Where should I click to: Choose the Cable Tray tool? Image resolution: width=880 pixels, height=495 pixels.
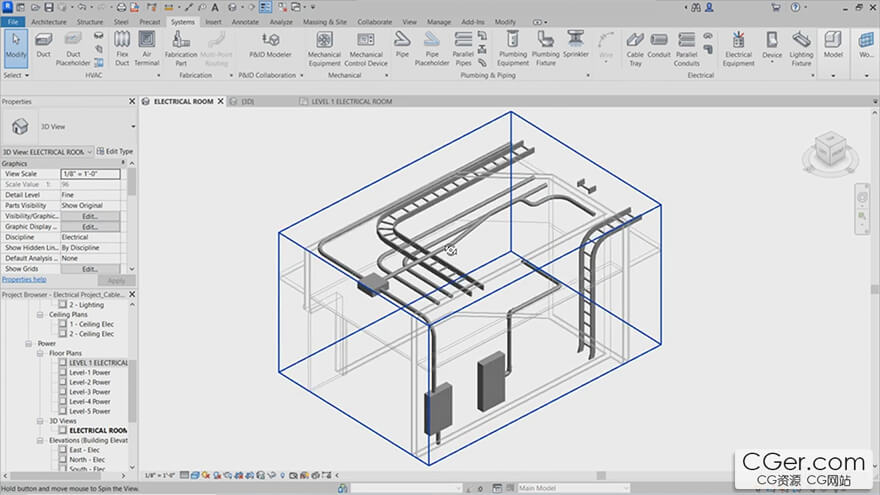[635, 49]
